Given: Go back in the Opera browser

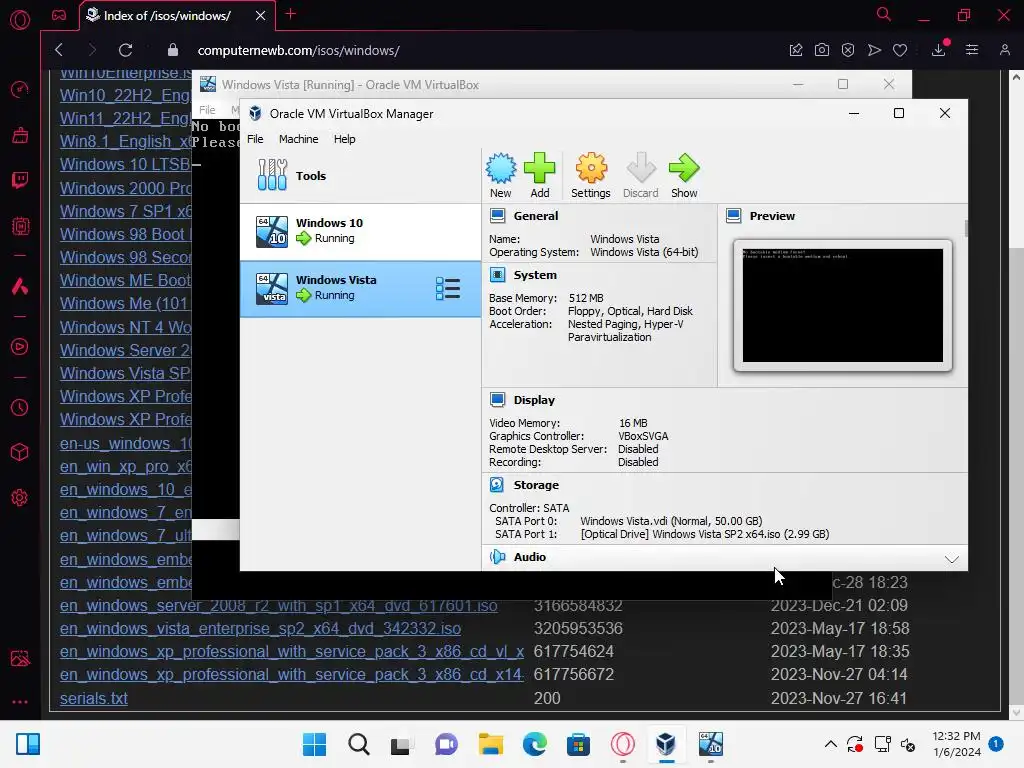Looking at the screenshot, I should [x=59, y=50].
